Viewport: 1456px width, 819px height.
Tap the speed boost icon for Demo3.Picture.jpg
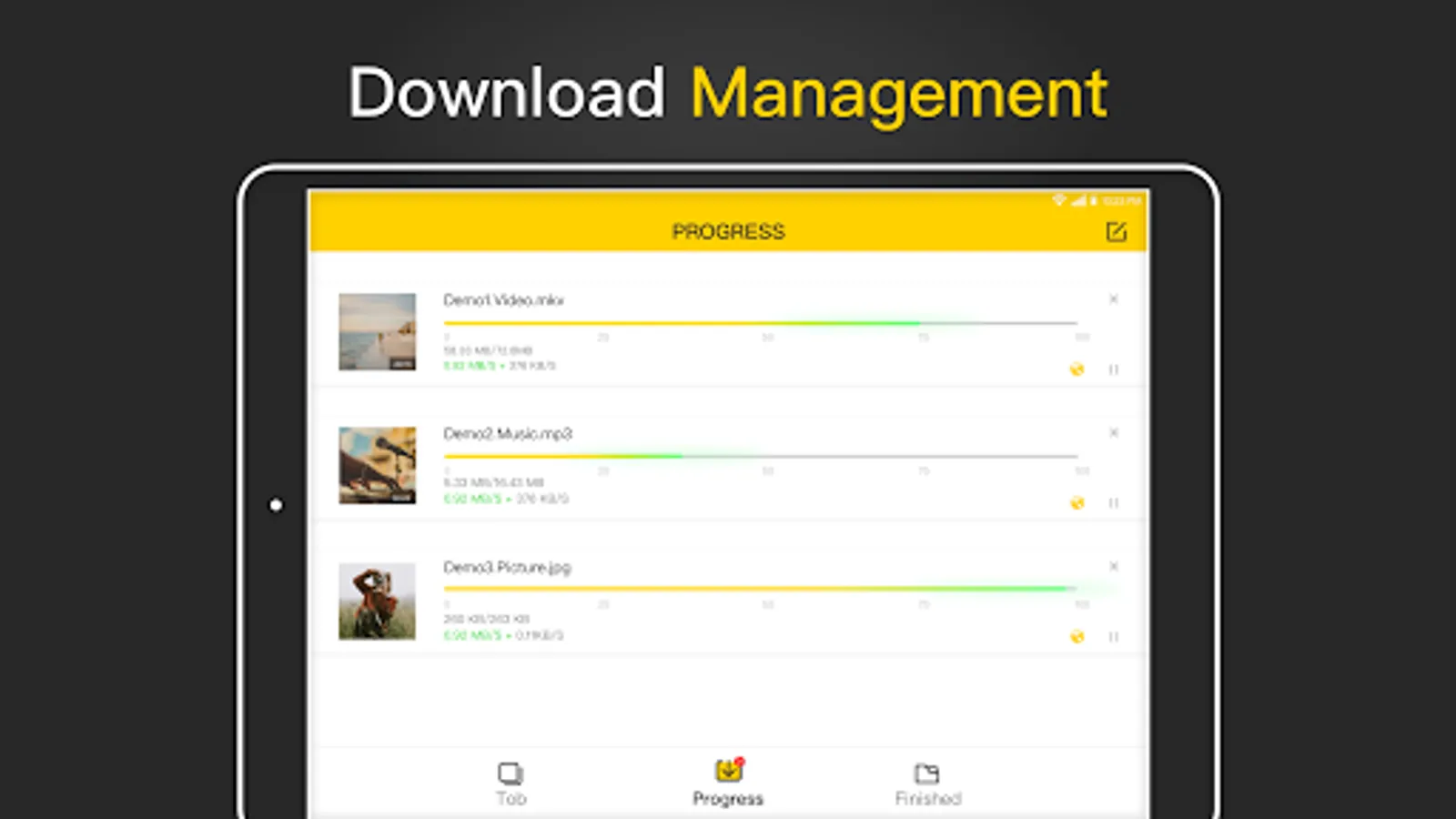point(1077,635)
